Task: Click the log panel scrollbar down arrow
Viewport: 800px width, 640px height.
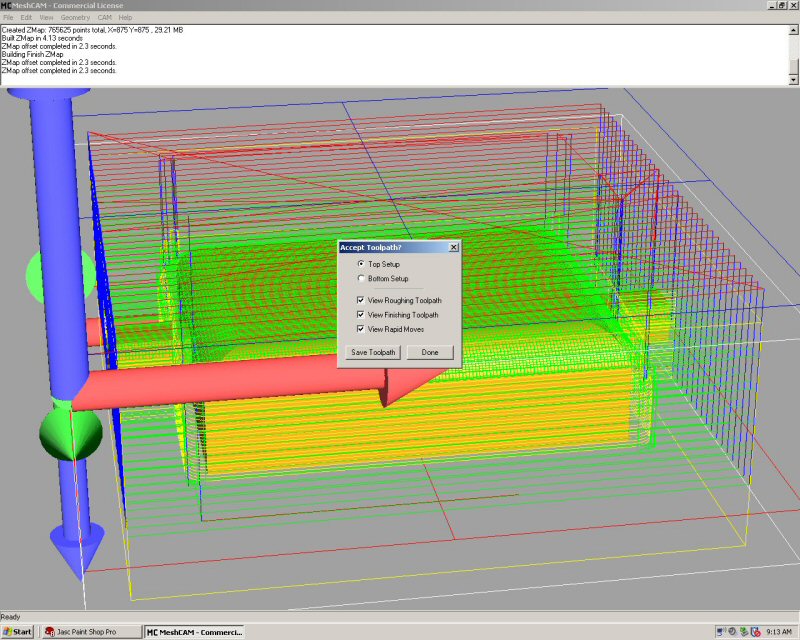Action: click(x=794, y=81)
